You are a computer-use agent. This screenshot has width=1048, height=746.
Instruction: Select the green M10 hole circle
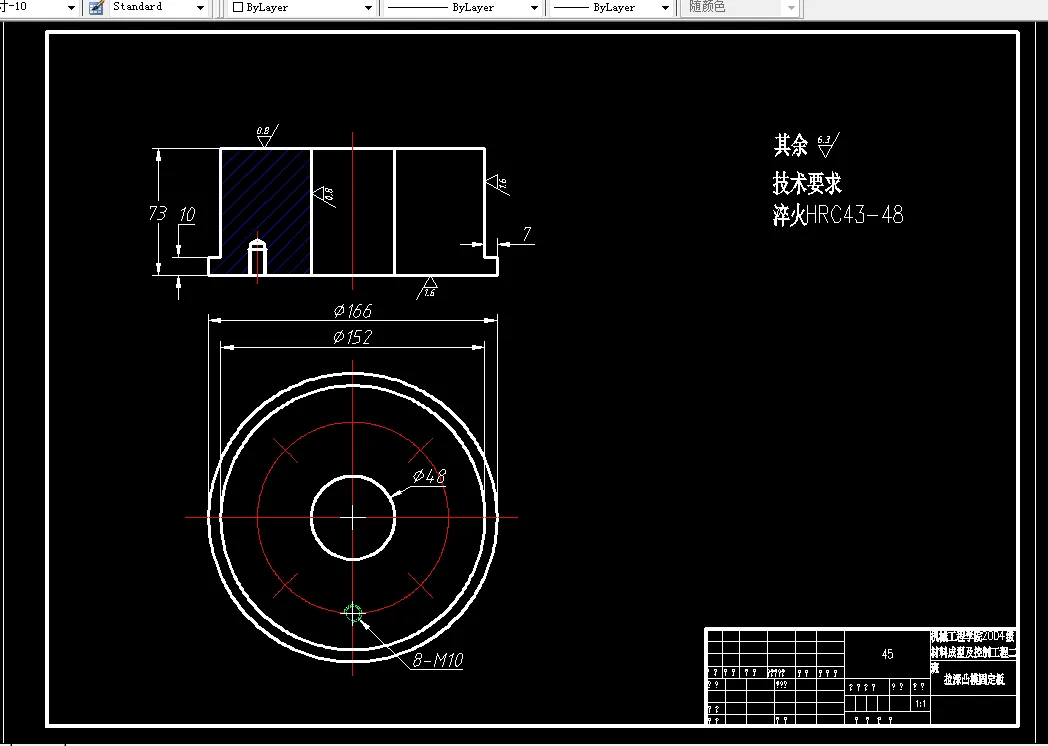coord(353,613)
